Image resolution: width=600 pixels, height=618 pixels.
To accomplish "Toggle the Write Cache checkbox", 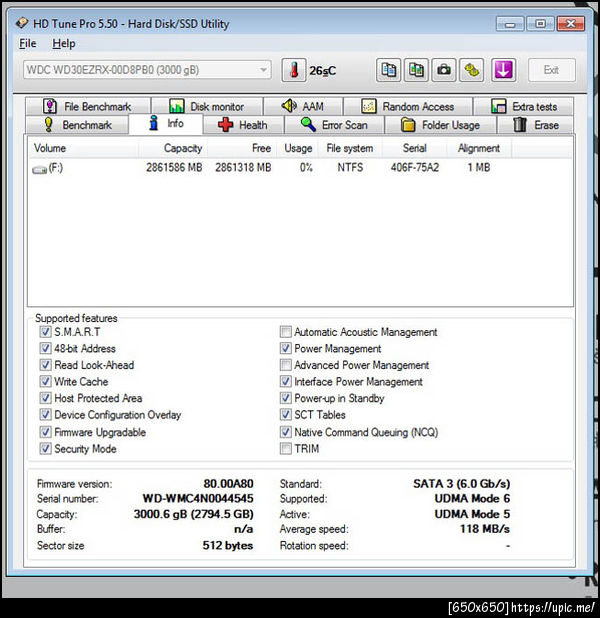I will point(45,381).
